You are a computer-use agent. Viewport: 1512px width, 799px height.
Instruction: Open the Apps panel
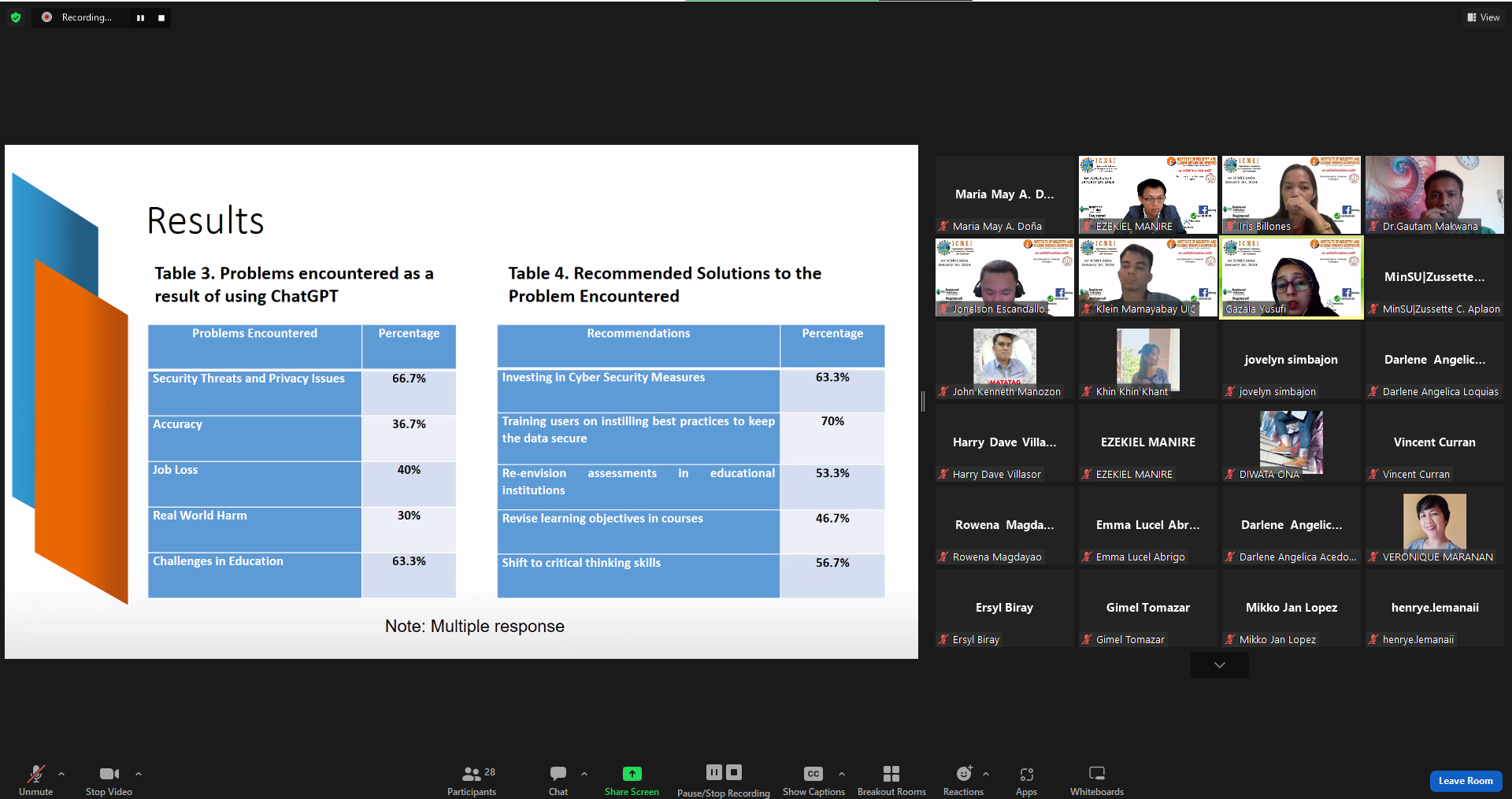1026,780
